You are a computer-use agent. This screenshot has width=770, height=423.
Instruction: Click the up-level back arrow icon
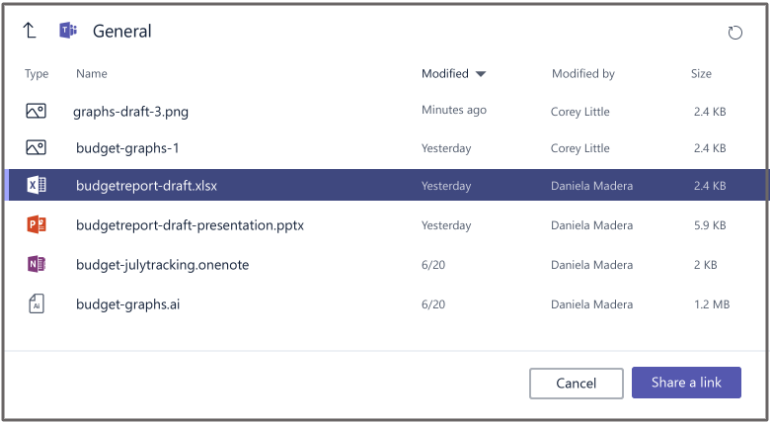pyautogui.click(x=29, y=31)
